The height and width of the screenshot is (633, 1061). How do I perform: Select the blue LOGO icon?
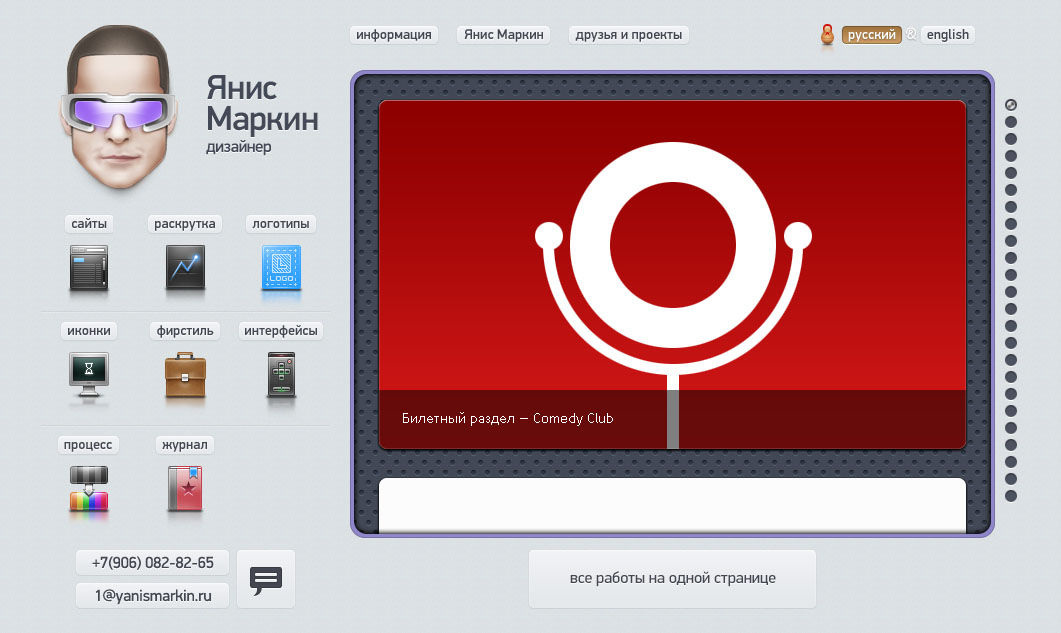click(x=281, y=268)
